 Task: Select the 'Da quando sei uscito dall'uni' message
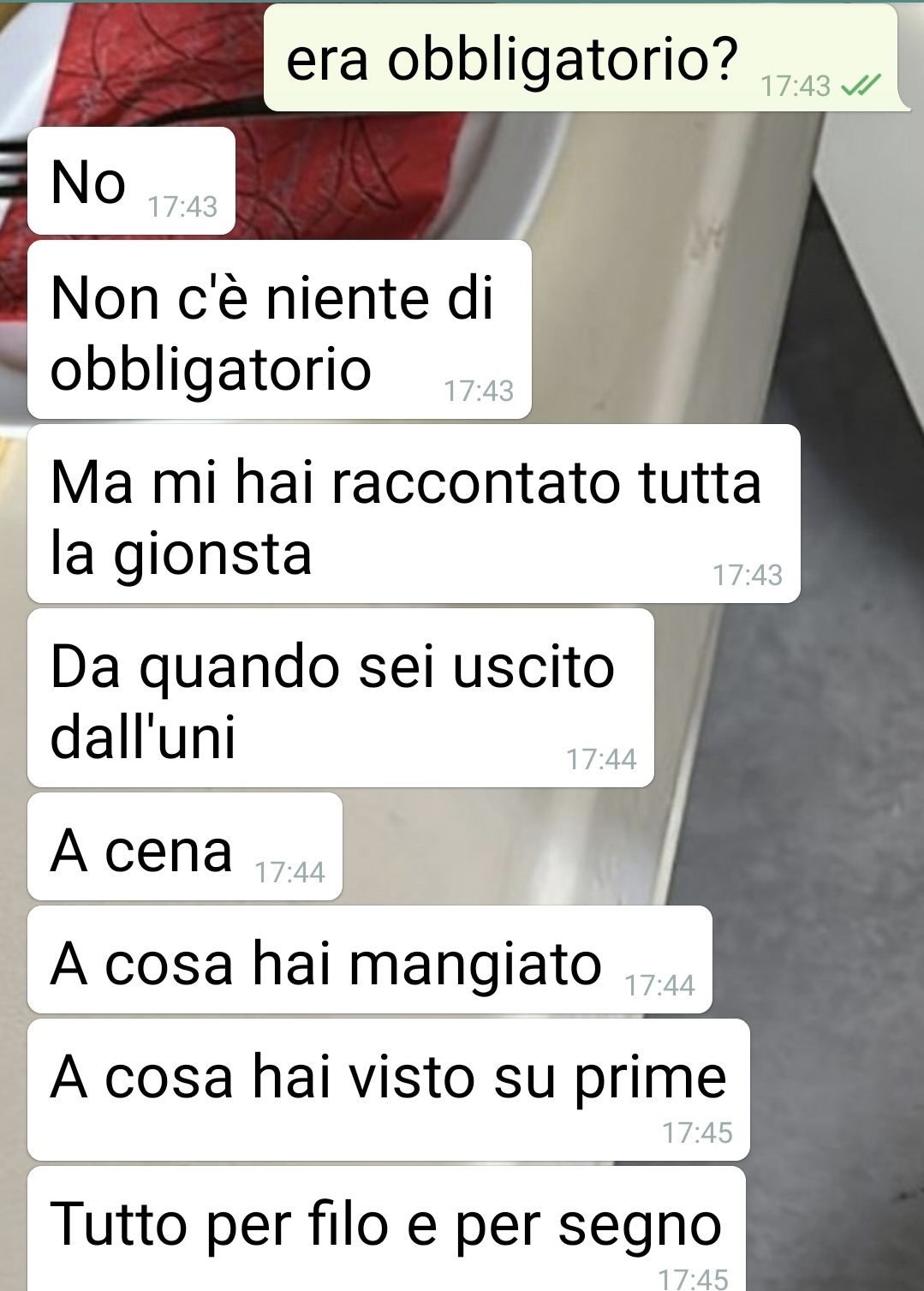(x=341, y=698)
